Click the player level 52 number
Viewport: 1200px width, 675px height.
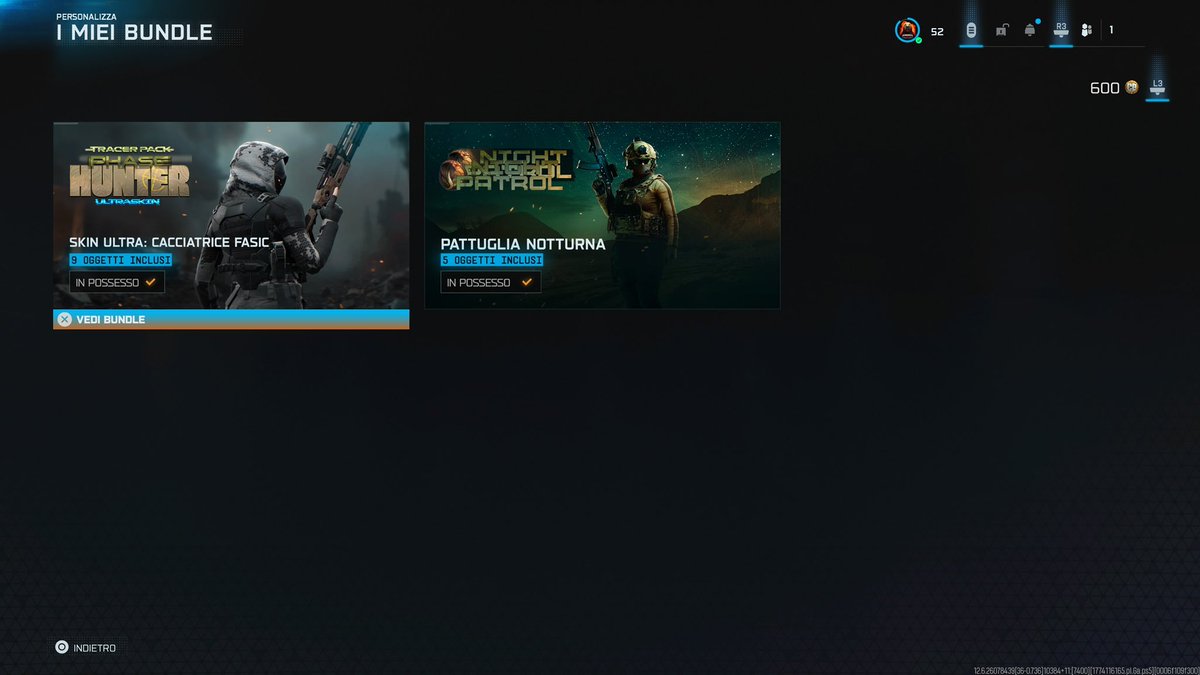(937, 32)
